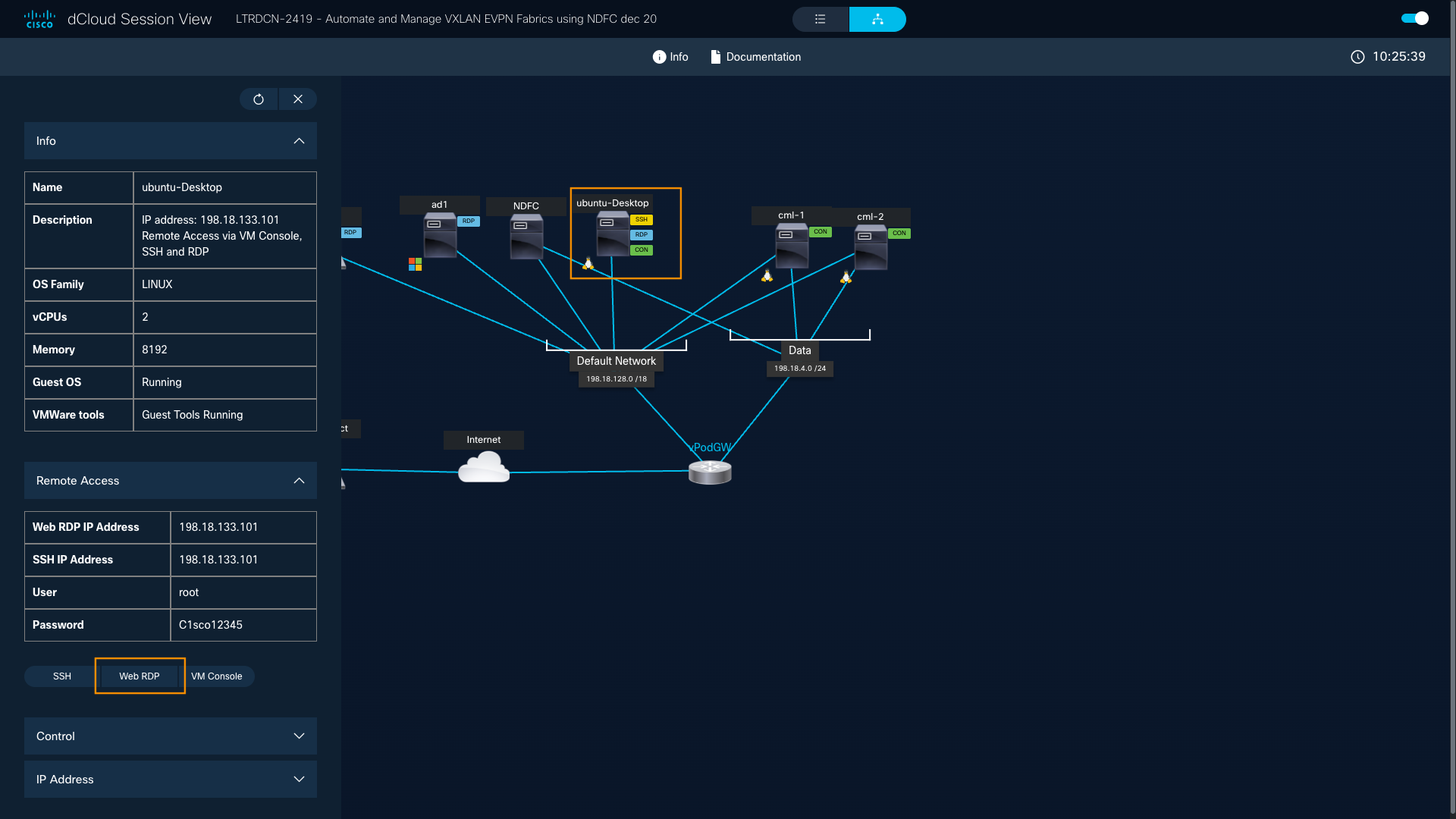Click the Memory value 8192
Viewport: 1456px width, 819px height.
pos(155,350)
